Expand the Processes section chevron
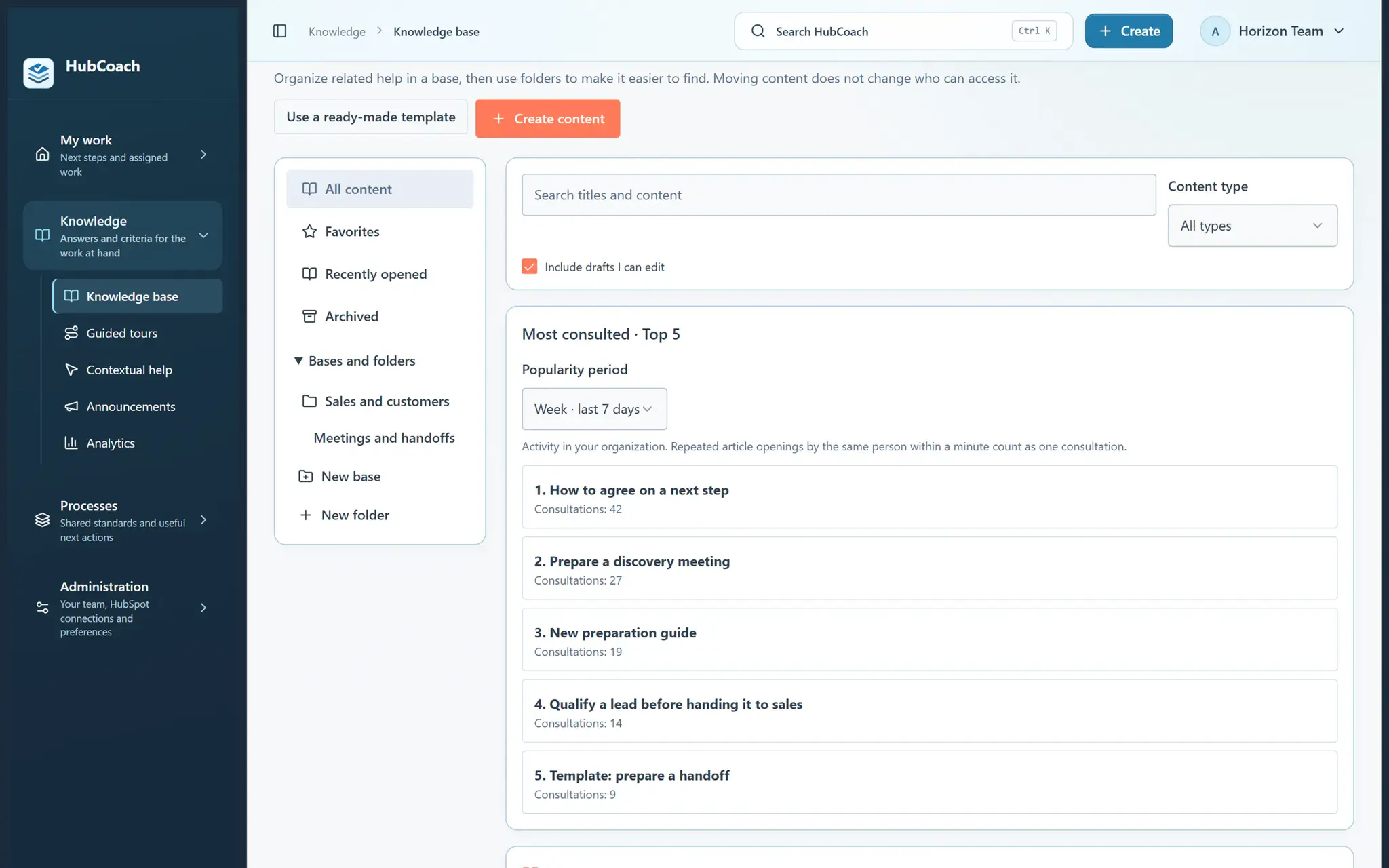 [x=203, y=520]
